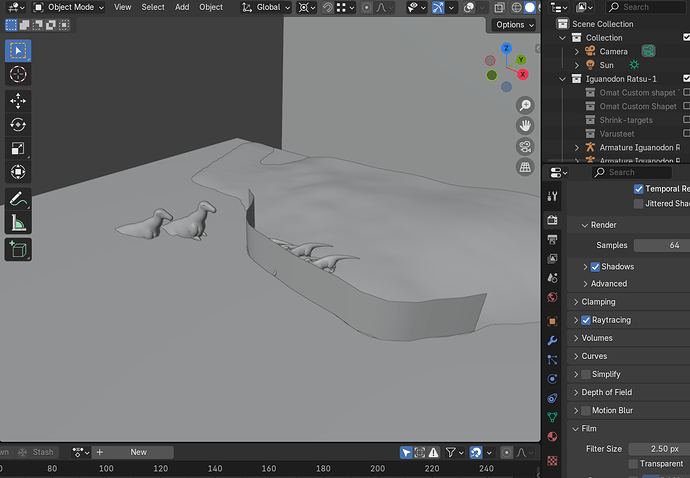Screen dimensions: 690x478
Task: Select the Annotate pencil tool
Action: [18, 199]
